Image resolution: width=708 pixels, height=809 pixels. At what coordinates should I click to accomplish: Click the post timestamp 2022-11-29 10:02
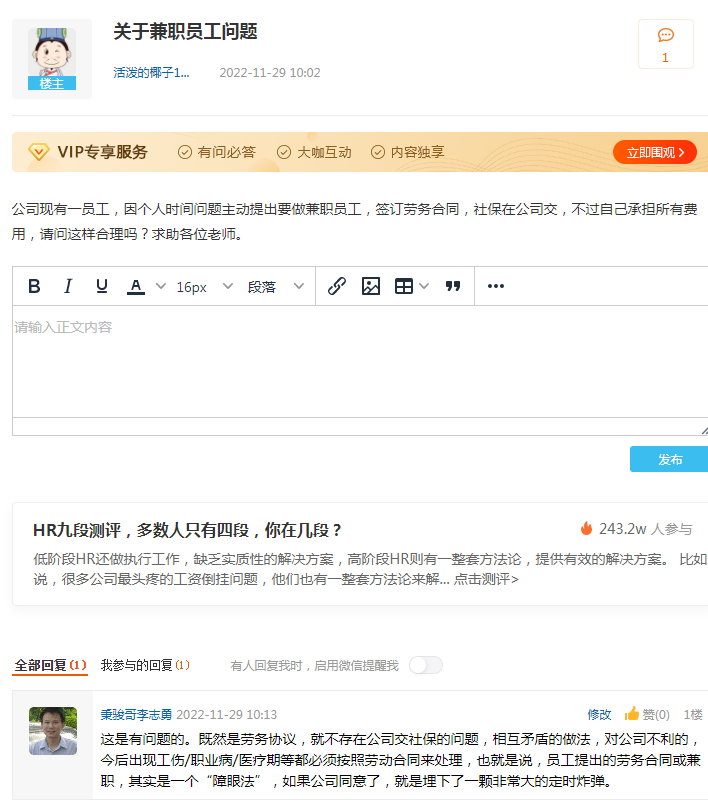[270, 73]
